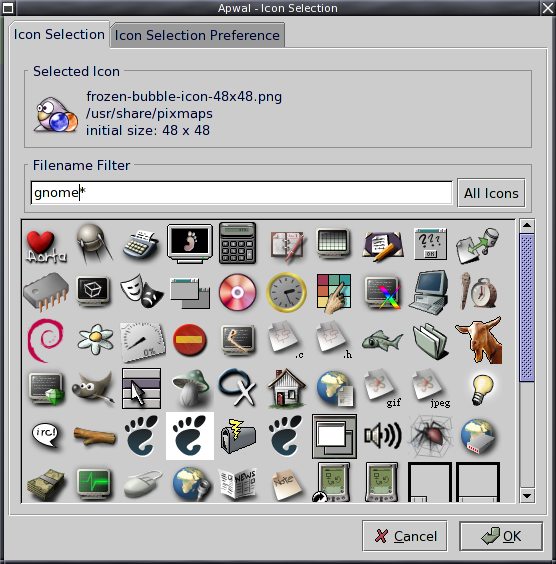Viewport: 556px width, 564px height.
Task: Pick the irc speech bubble icon
Action: (45, 435)
